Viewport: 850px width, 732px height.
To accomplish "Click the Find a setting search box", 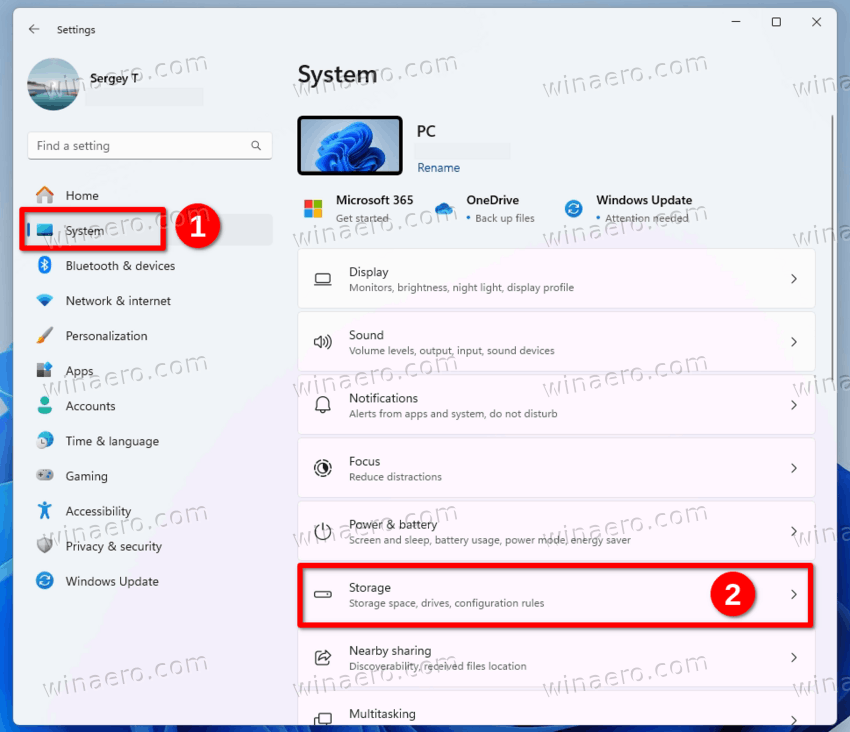I will (150, 146).
